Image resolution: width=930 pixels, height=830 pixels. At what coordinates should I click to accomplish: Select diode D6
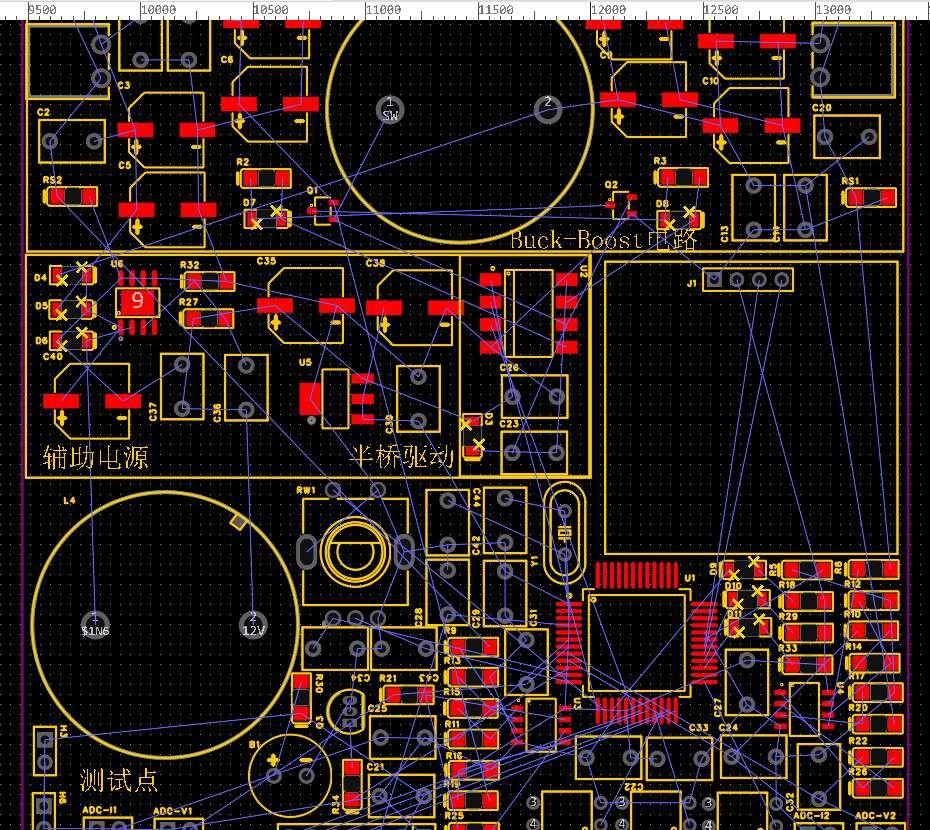pos(72,340)
